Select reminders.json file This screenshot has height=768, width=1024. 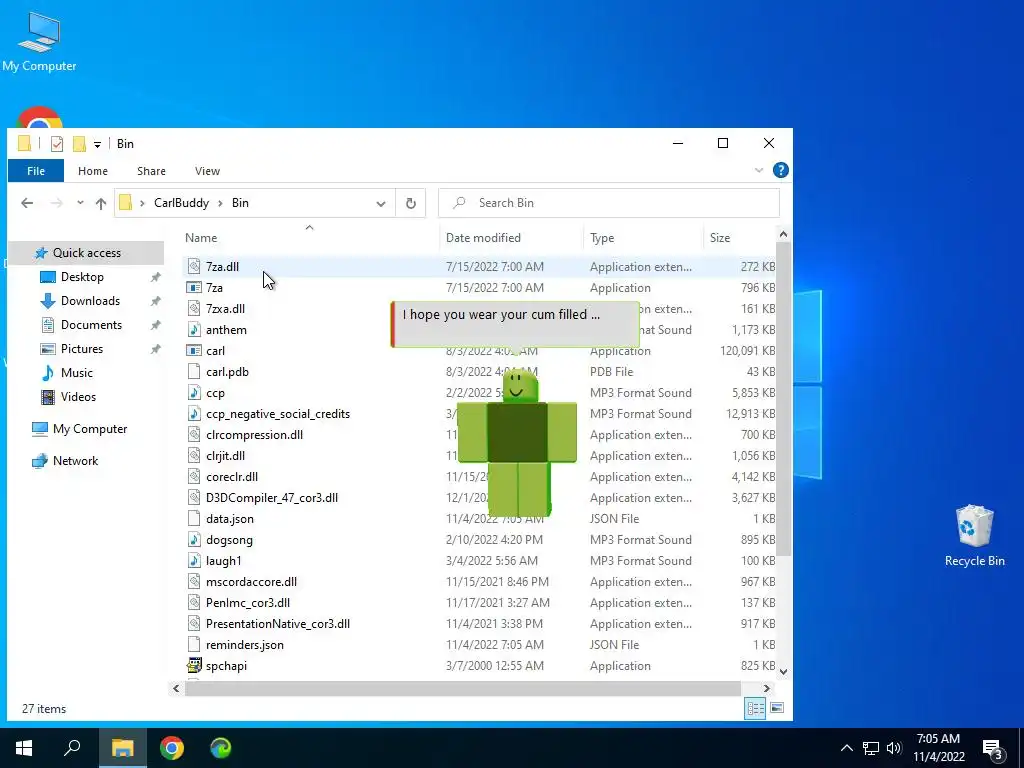(x=244, y=645)
